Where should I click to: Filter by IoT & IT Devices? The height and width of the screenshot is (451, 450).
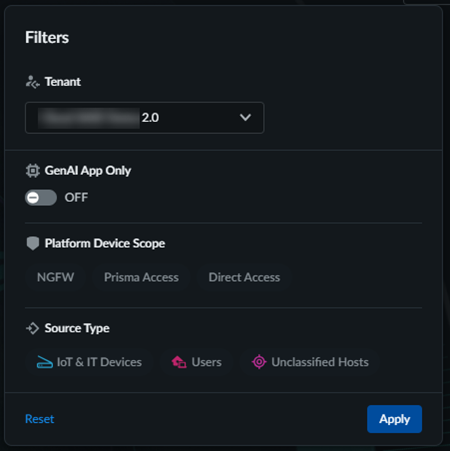tap(89, 362)
